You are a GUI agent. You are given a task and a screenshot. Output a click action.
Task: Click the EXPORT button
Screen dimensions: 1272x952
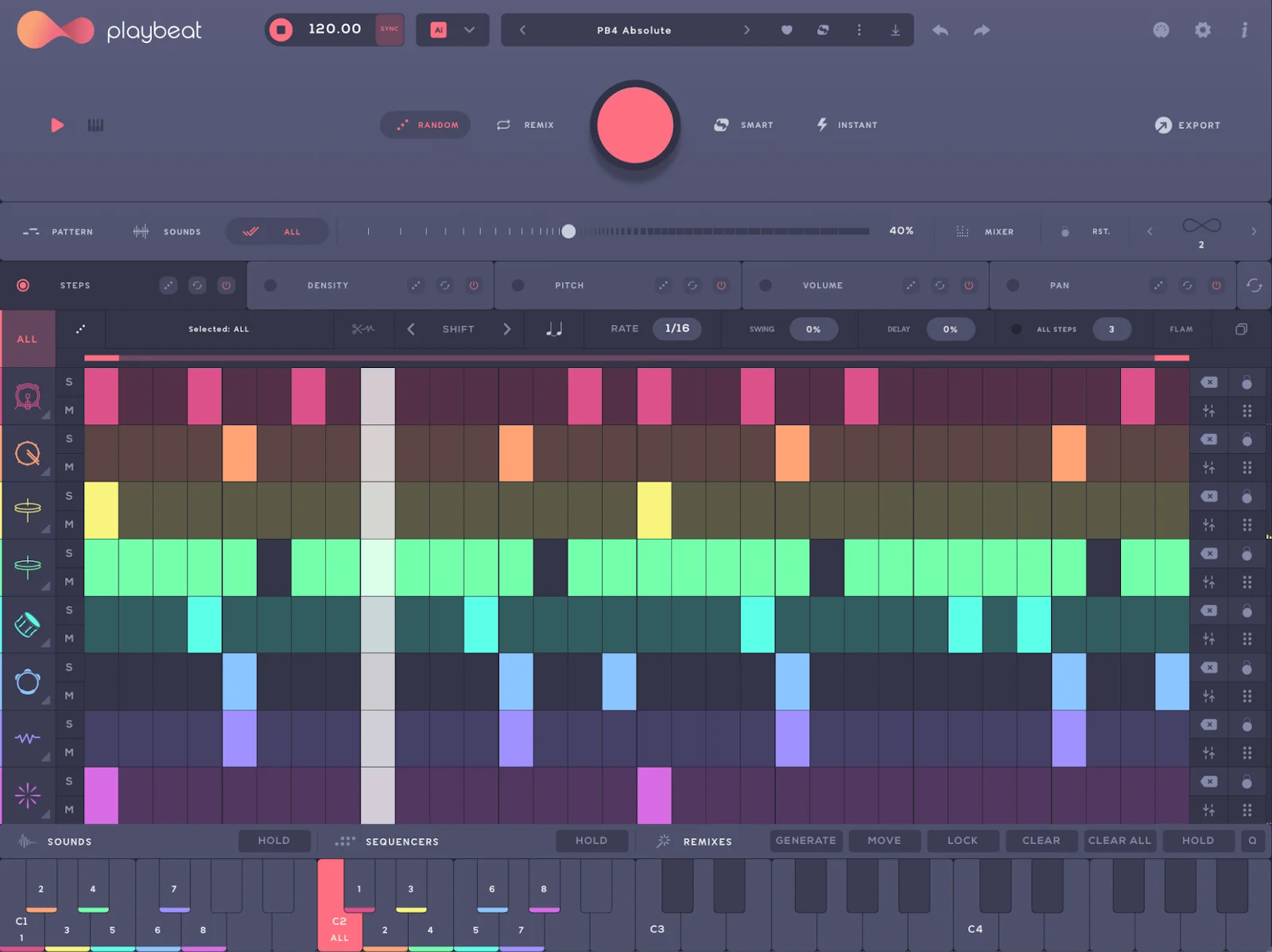[1188, 126]
